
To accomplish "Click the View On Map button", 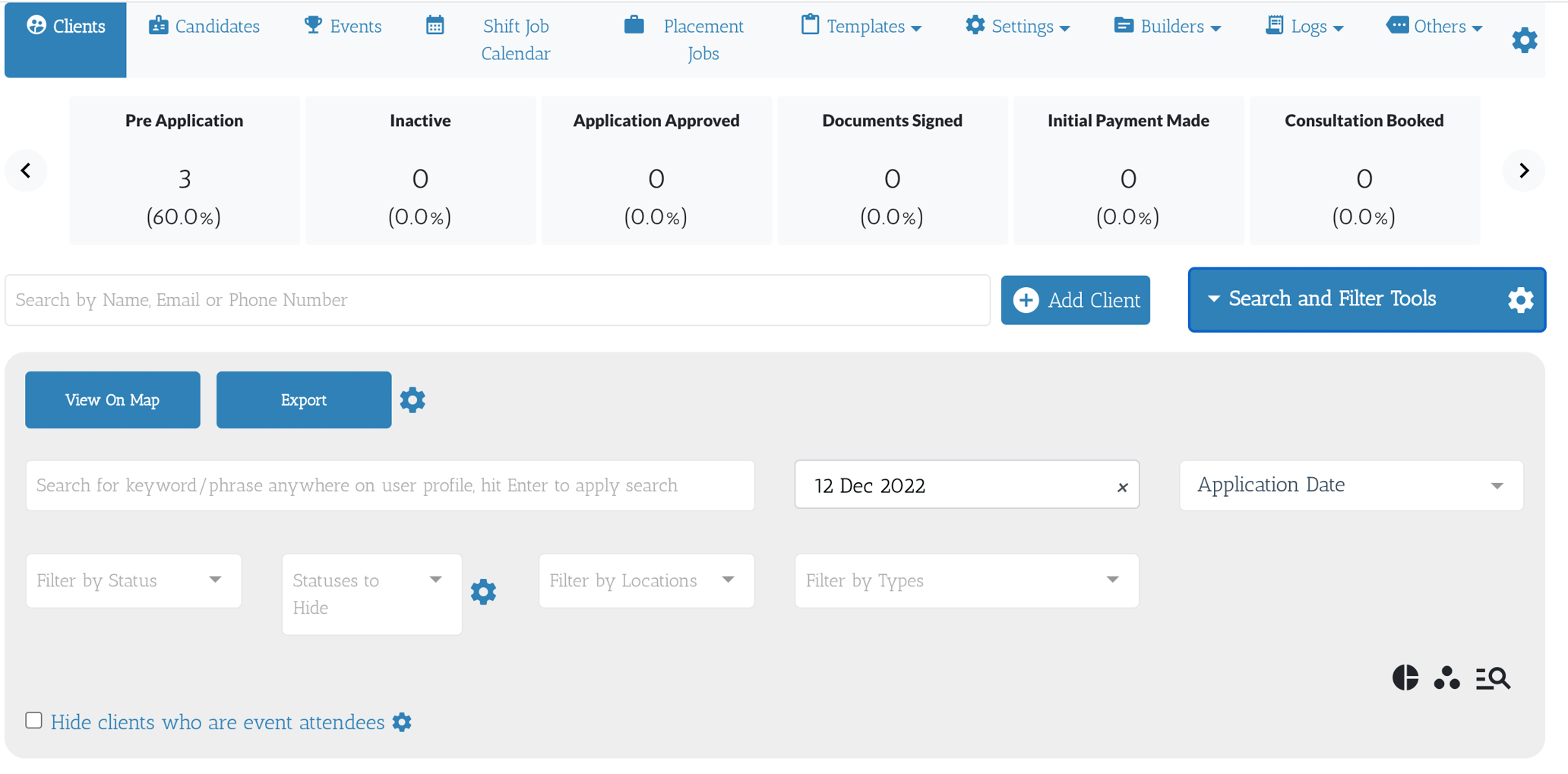I will [112, 400].
